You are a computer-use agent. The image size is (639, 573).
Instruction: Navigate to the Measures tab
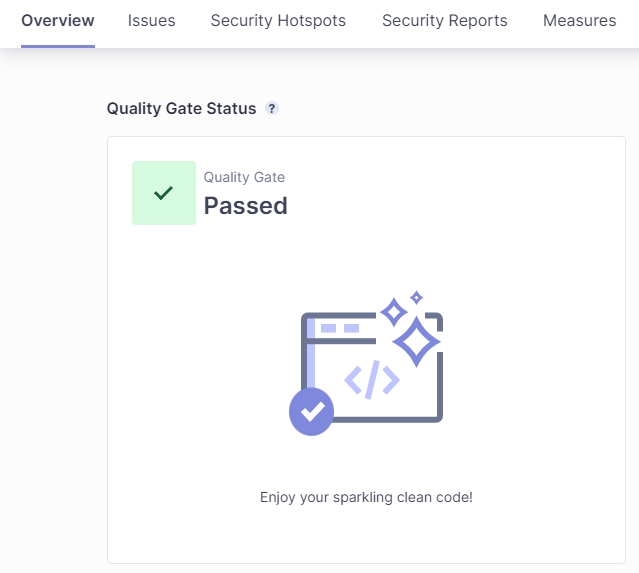click(x=579, y=20)
